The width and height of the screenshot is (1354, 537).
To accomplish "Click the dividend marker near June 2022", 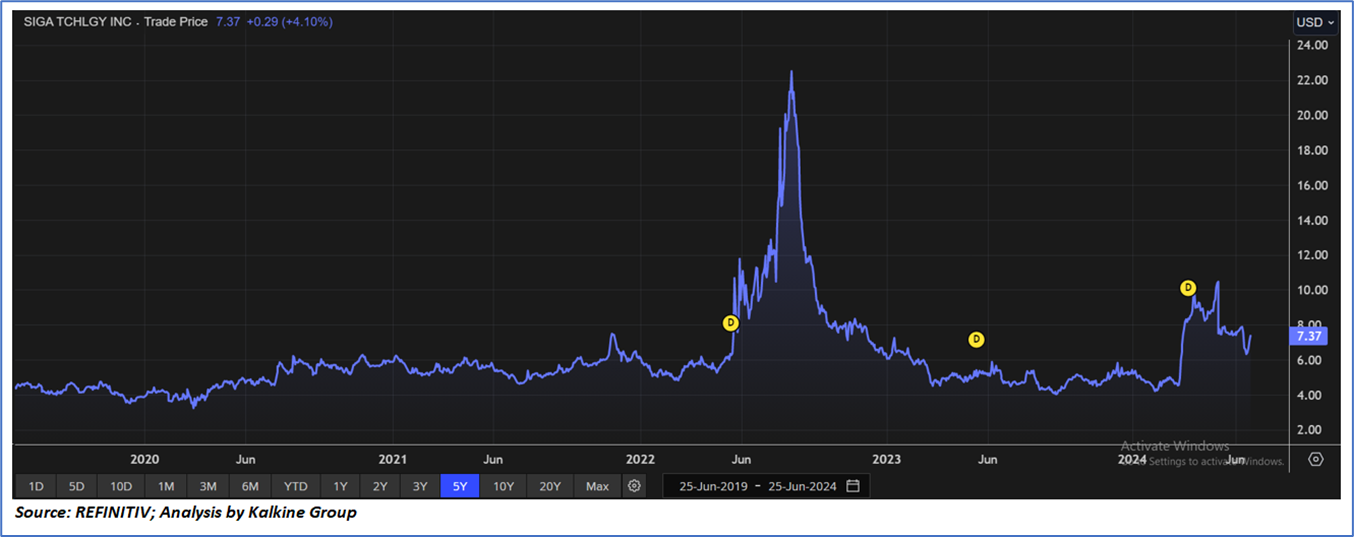I will 731,323.
